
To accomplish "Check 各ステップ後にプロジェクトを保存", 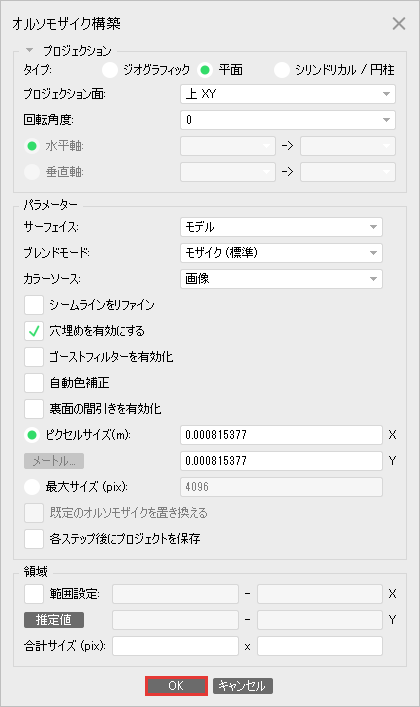I will [34, 539].
